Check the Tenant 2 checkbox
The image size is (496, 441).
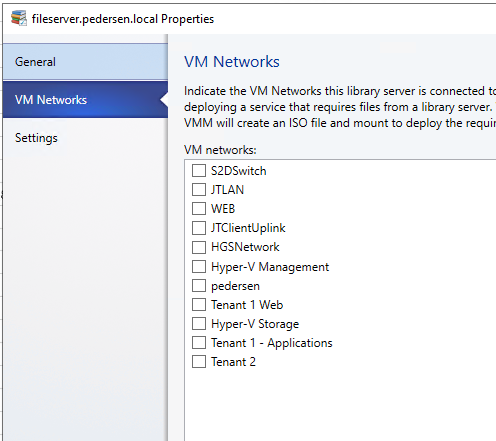(x=199, y=362)
